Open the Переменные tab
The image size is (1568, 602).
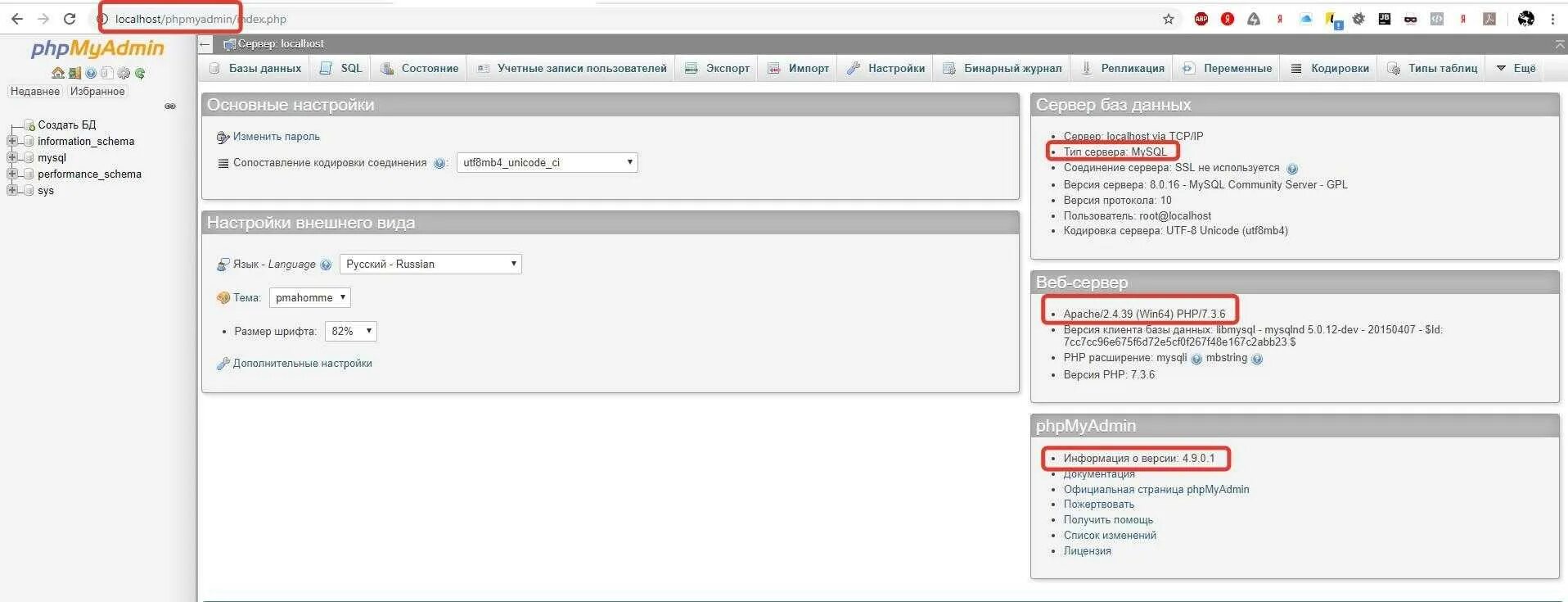(1227, 68)
